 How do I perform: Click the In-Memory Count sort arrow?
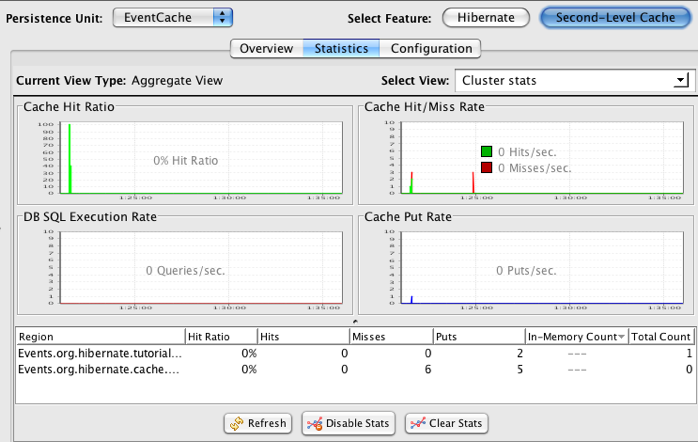(621, 337)
